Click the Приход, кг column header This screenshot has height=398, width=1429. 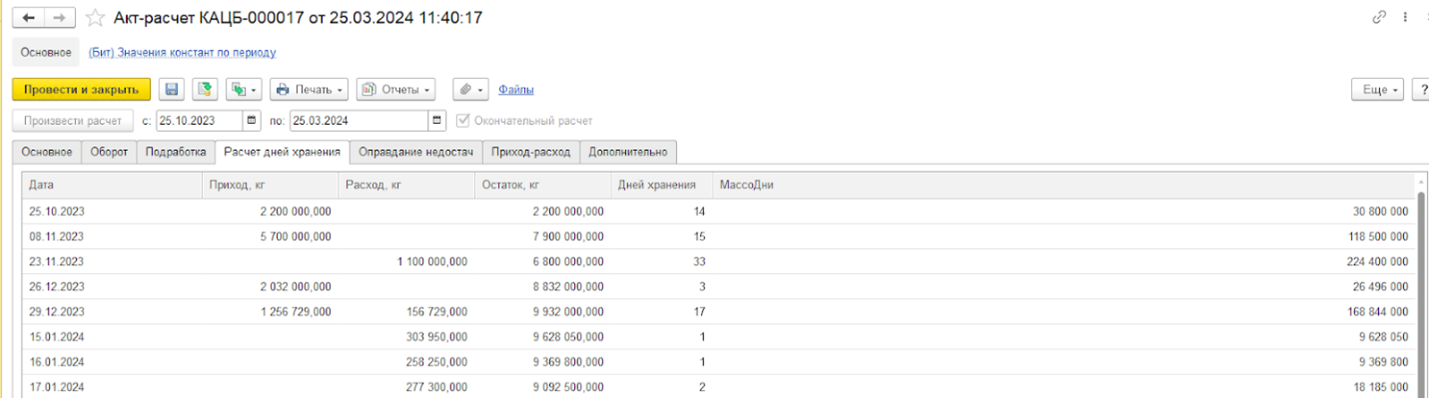click(x=269, y=185)
